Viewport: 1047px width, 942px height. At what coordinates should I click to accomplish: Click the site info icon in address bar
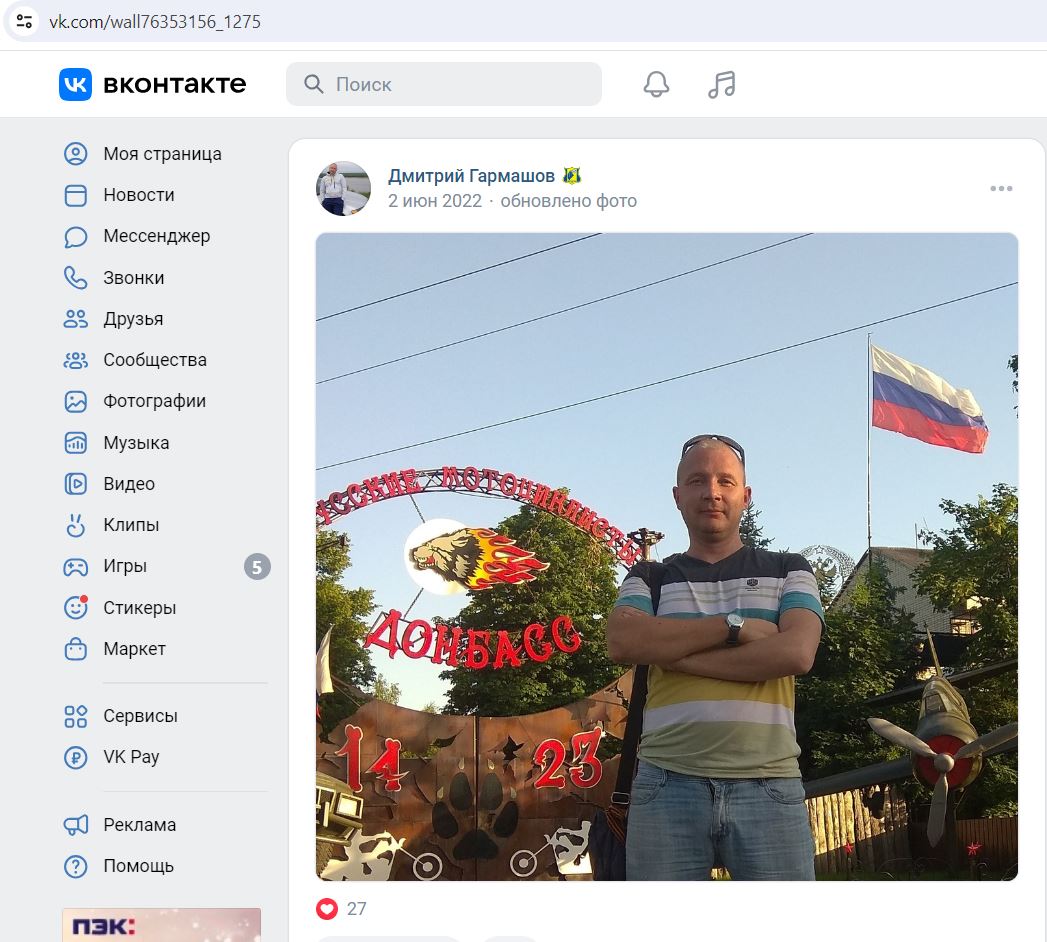click(x=24, y=21)
